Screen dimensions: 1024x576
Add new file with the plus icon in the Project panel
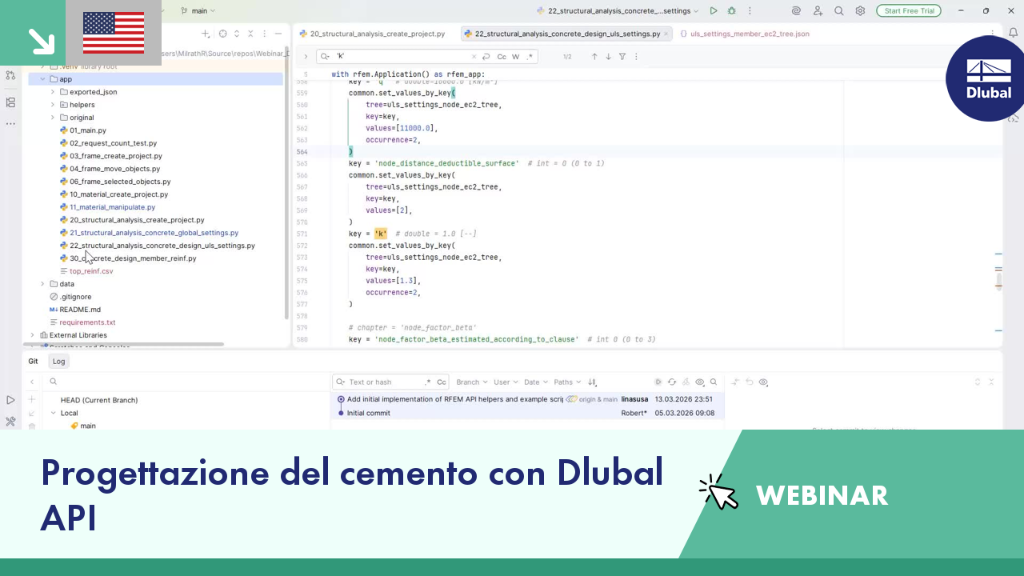coord(205,33)
